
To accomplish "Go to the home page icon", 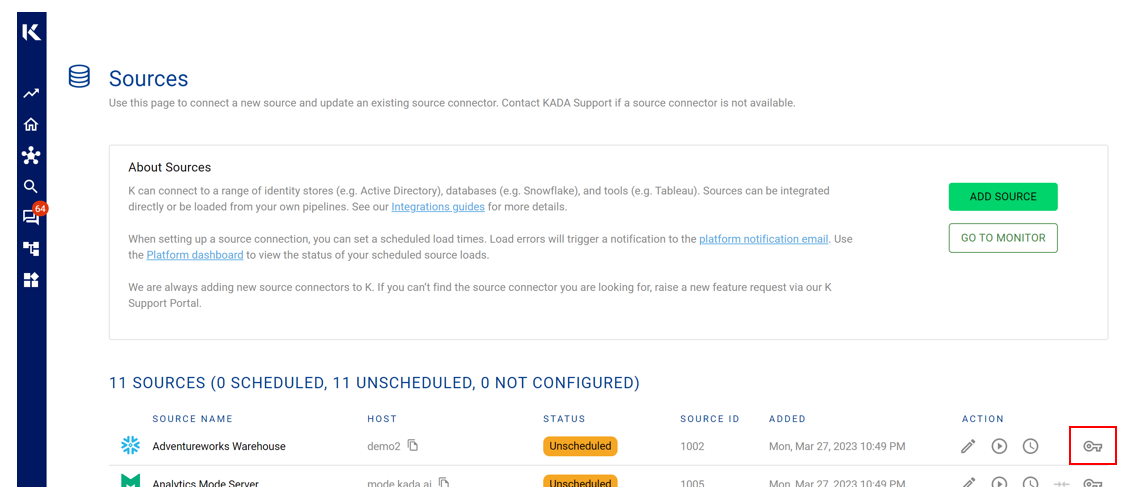I will point(31,124).
